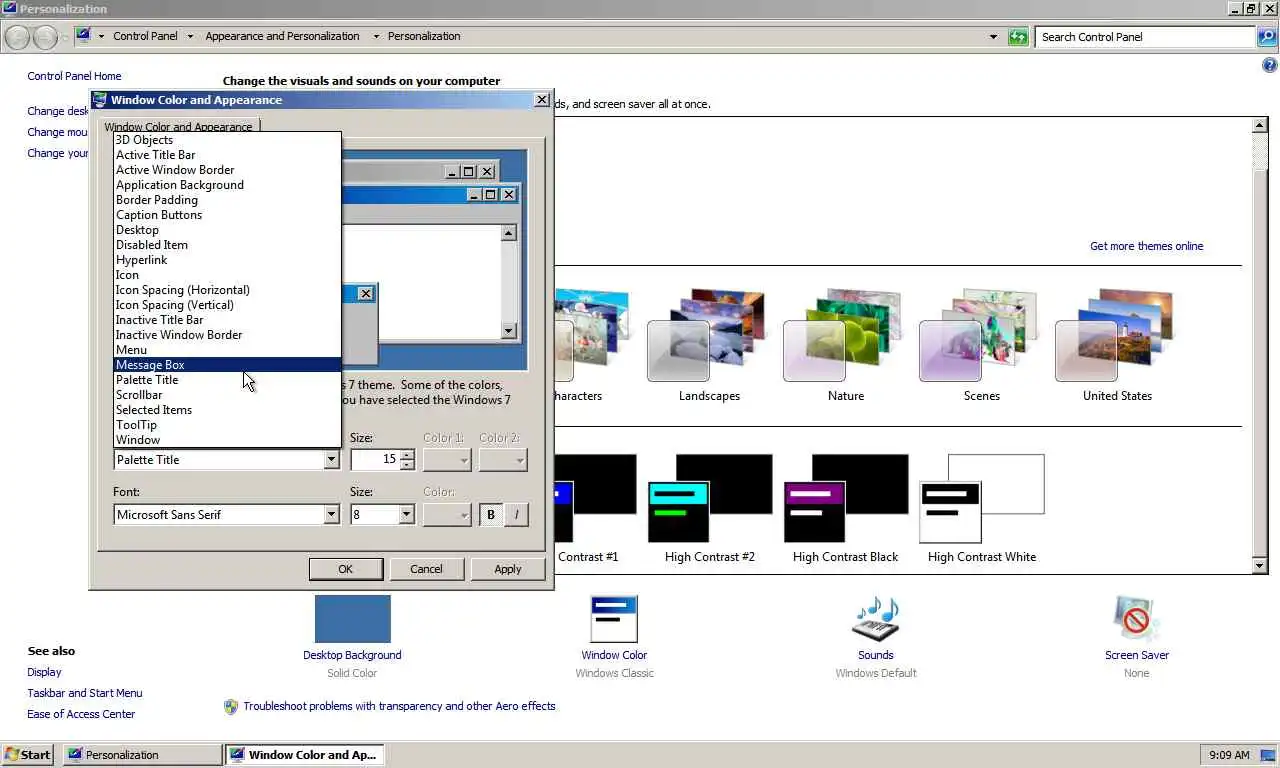Choose Active Title Bar from item list
This screenshot has width=1280, height=768.
(x=228, y=155)
